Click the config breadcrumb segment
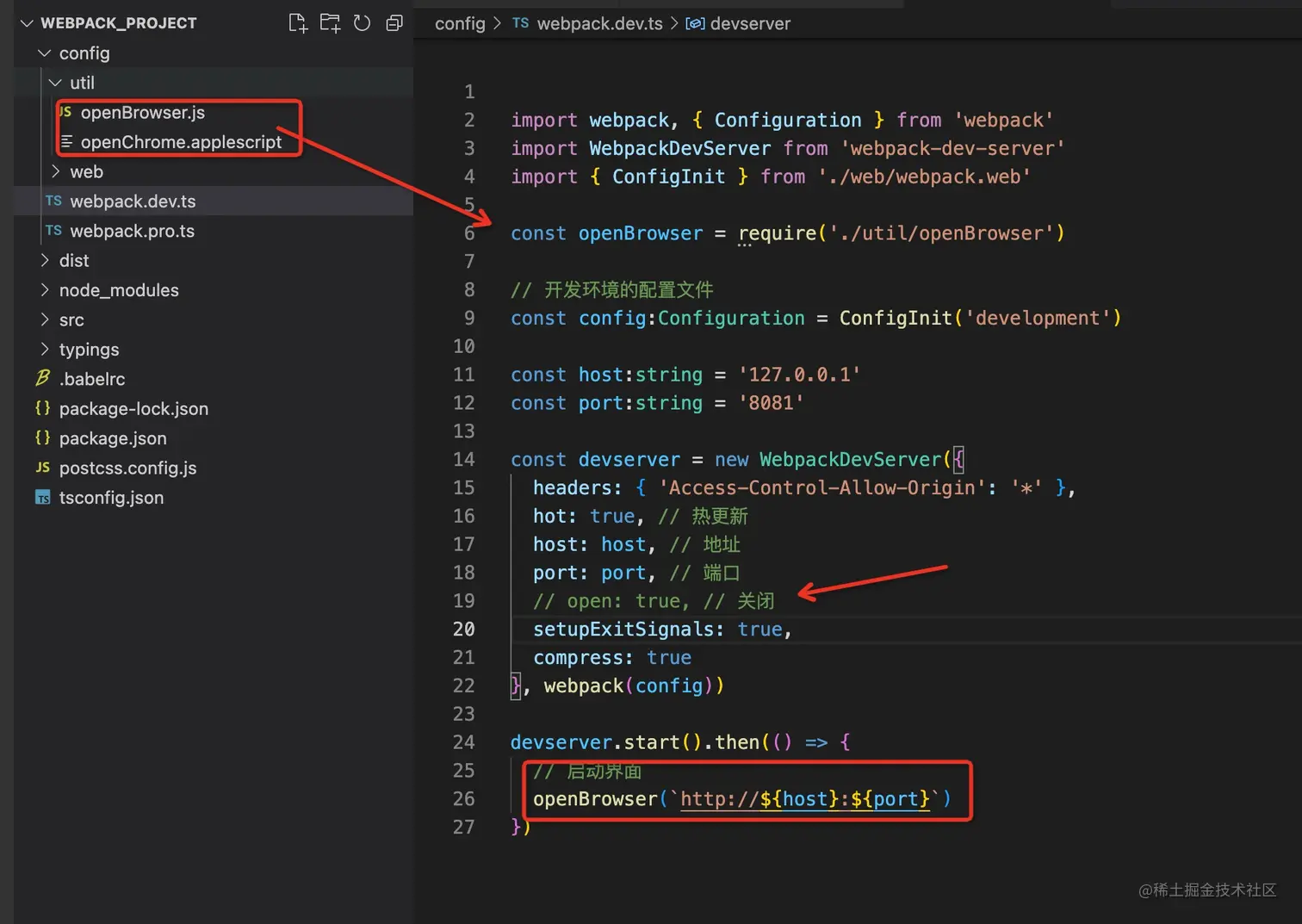The width and height of the screenshot is (1302, 924). click(x=460, y=23)
